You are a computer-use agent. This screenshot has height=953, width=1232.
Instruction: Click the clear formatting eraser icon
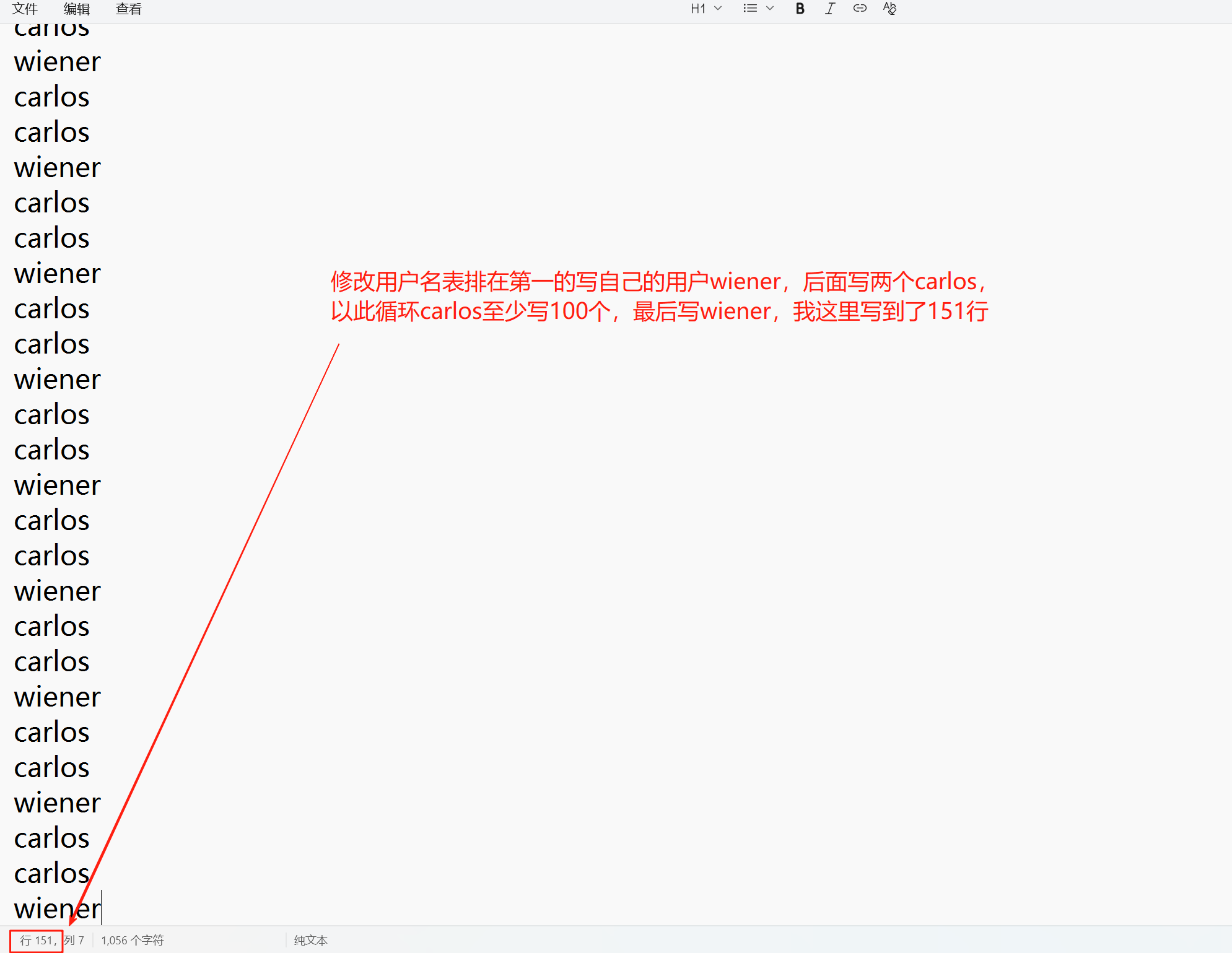889,9
